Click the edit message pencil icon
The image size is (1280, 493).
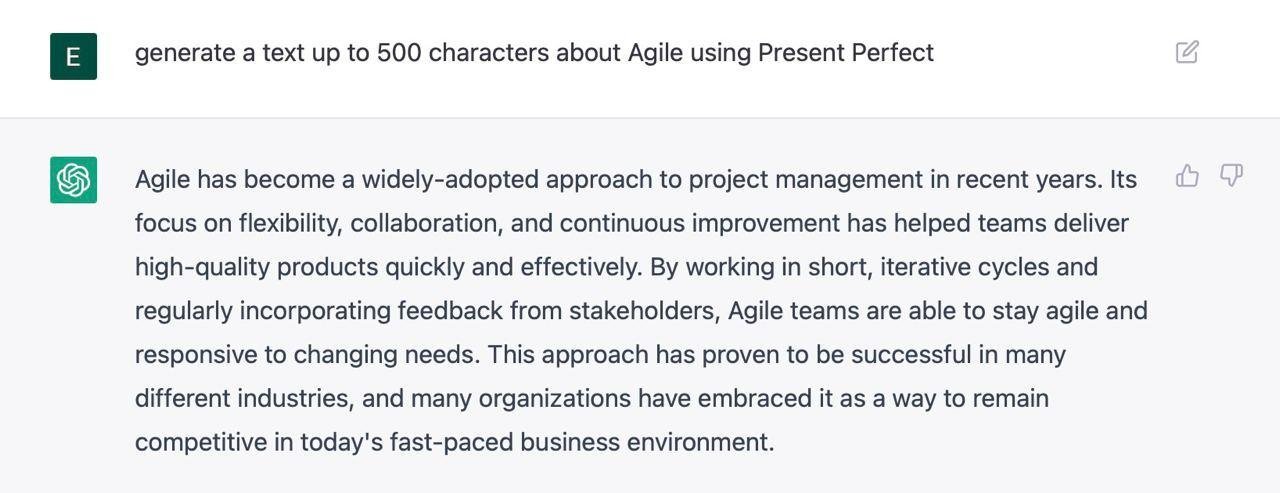(1187, 53)
